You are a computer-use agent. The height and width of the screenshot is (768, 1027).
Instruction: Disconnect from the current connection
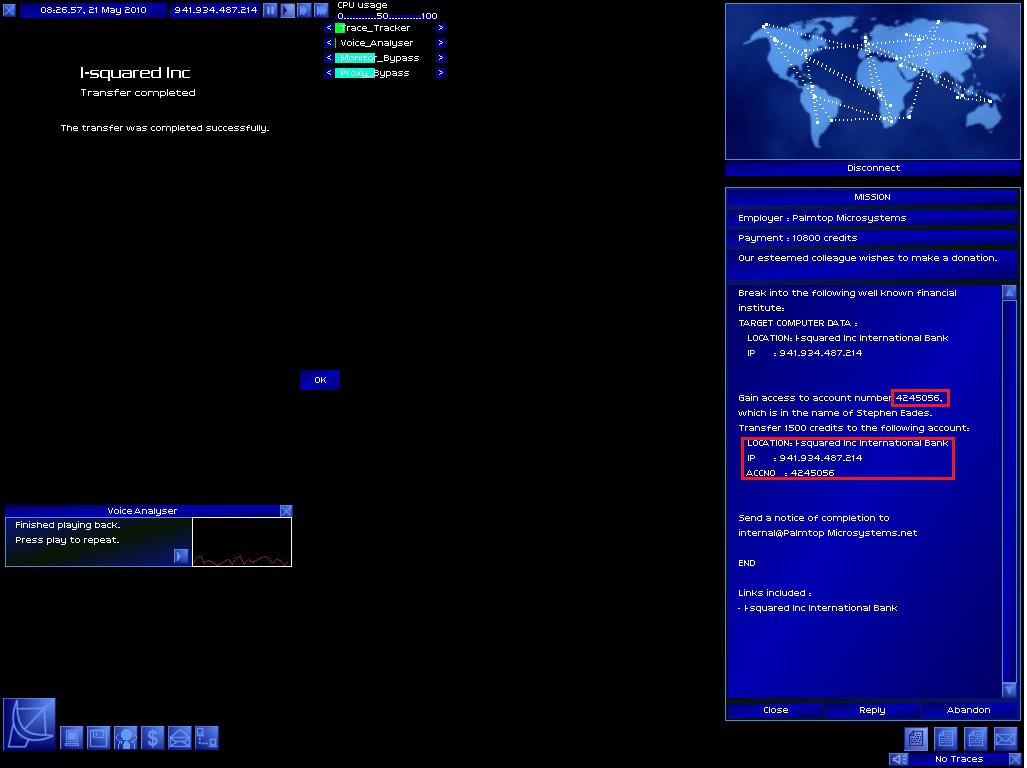(x=873, y=168)
